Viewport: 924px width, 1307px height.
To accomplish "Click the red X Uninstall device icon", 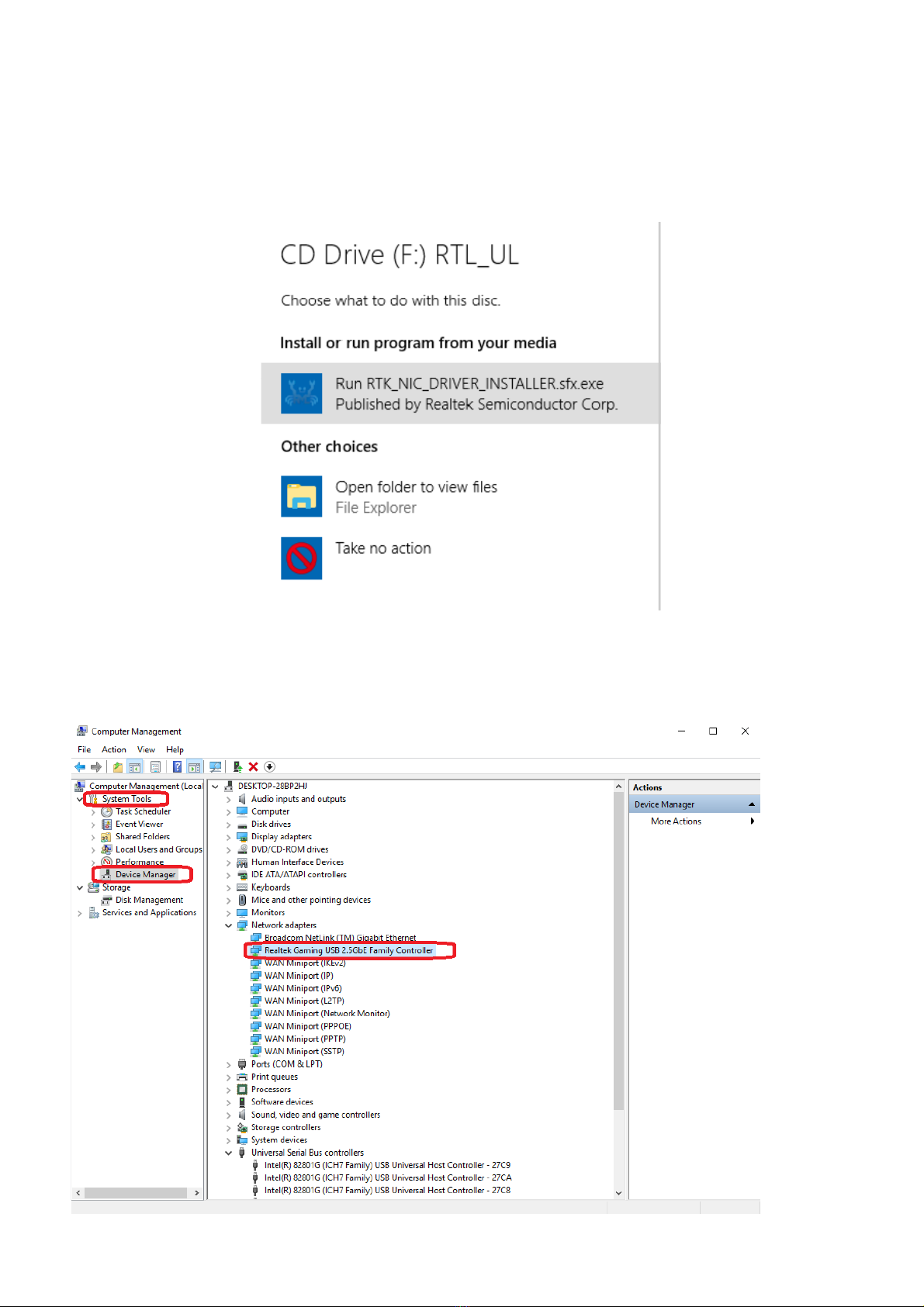I will click(x=253, y=767).
